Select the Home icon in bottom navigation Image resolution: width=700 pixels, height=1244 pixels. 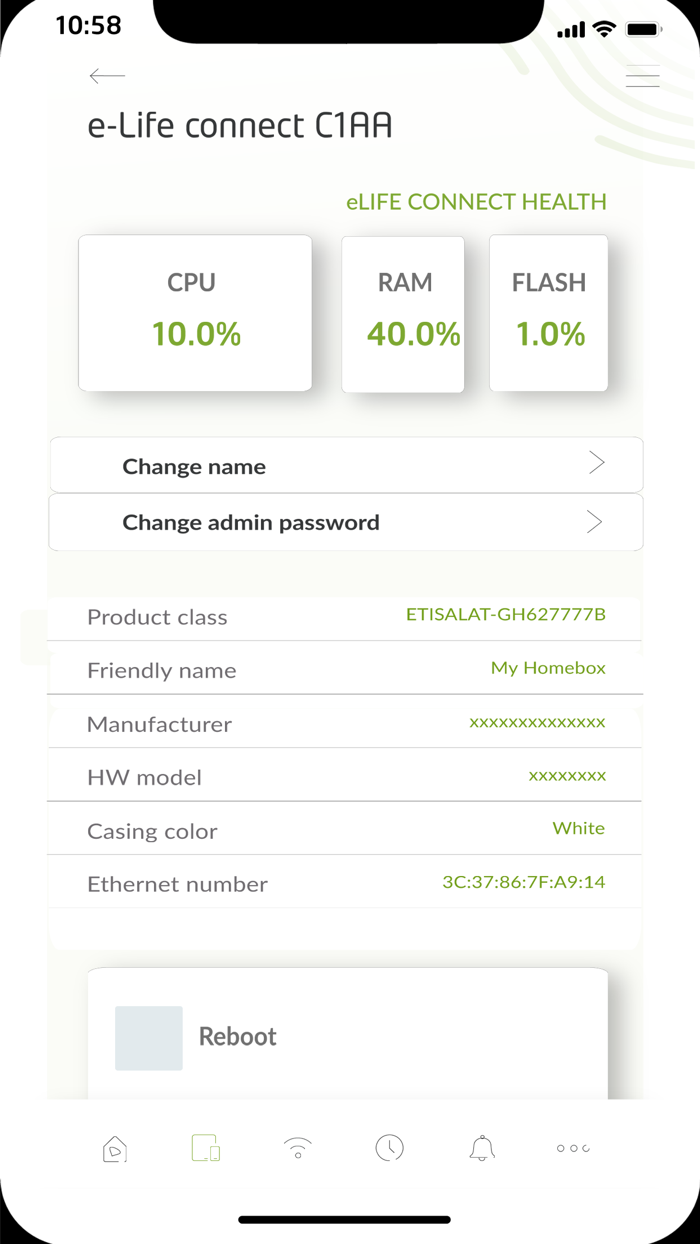point(114,1148)
